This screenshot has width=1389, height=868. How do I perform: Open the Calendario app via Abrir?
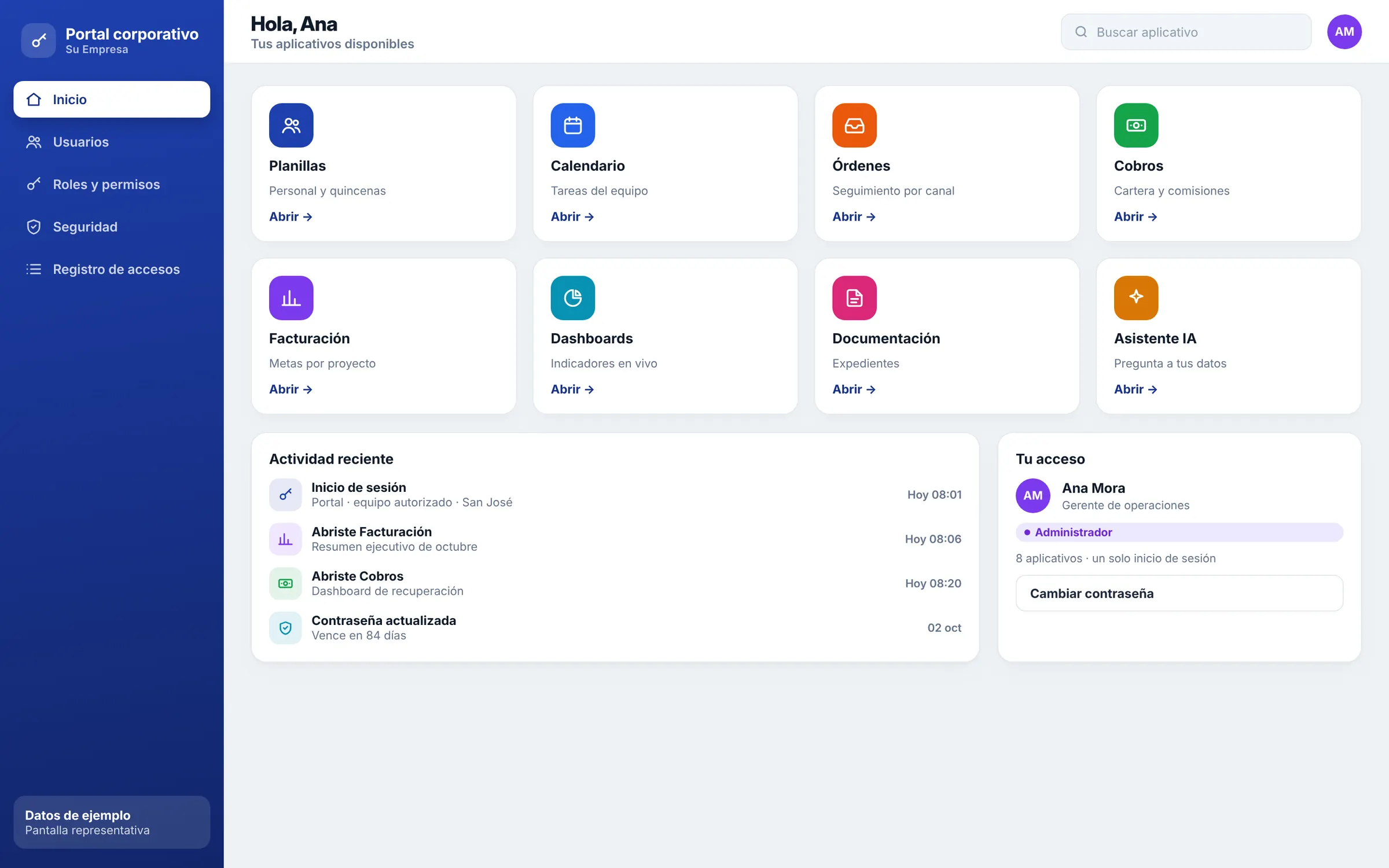pos(572,216)
